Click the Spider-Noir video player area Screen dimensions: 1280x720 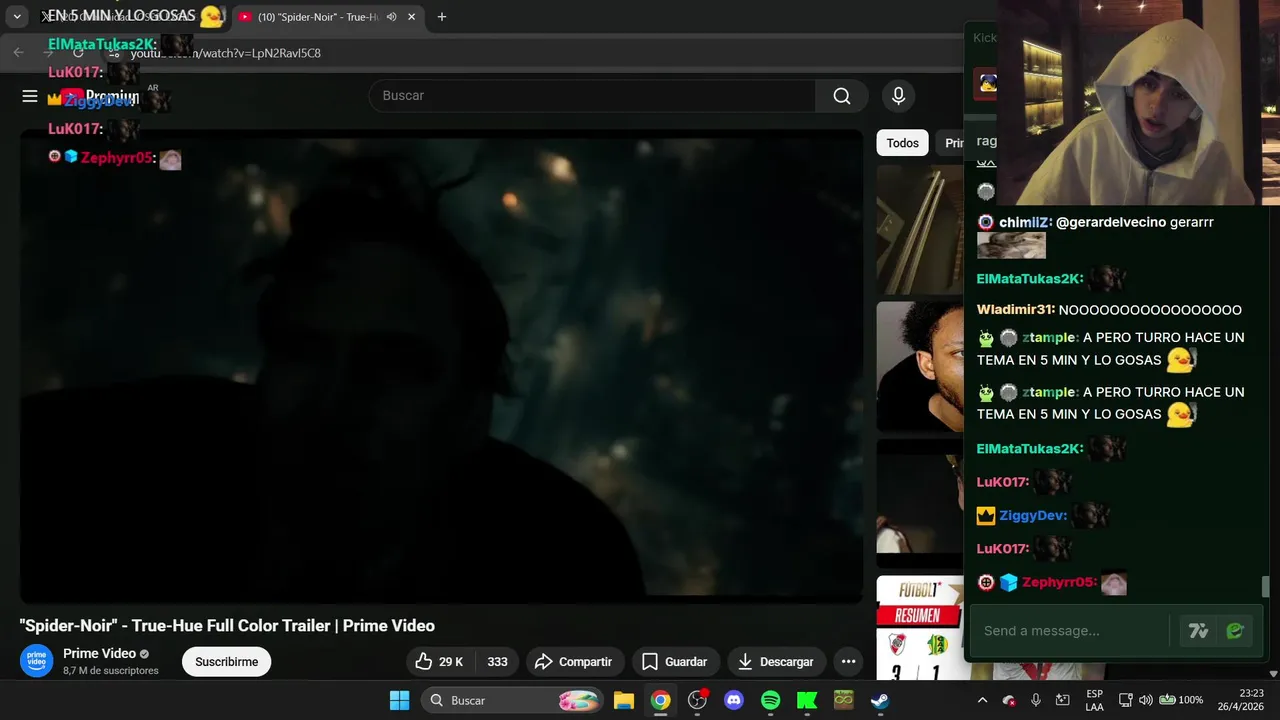point(441,366)
